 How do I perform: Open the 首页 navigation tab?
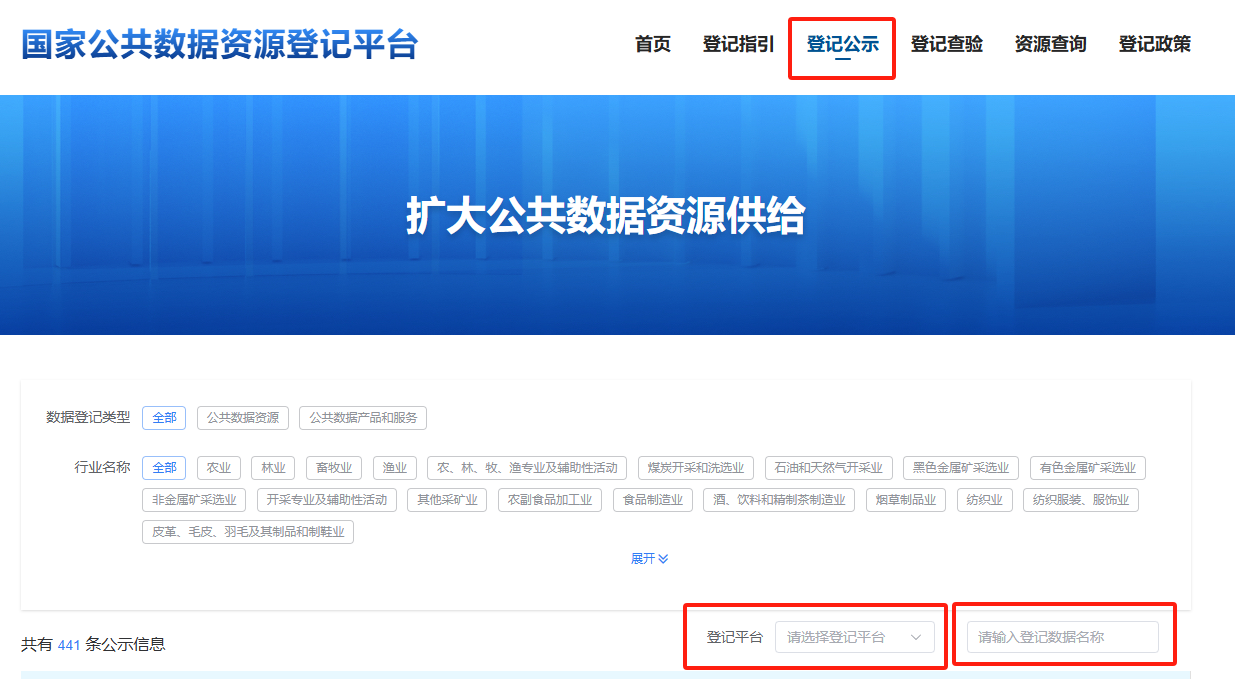[x=652, y=44]
